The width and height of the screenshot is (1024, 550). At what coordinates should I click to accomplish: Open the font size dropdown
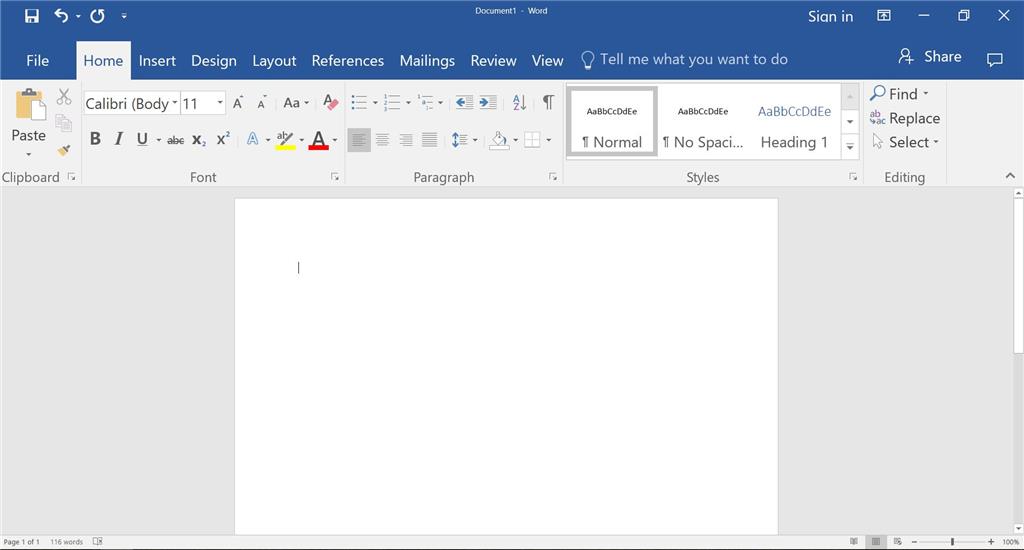tap(220, 103)
